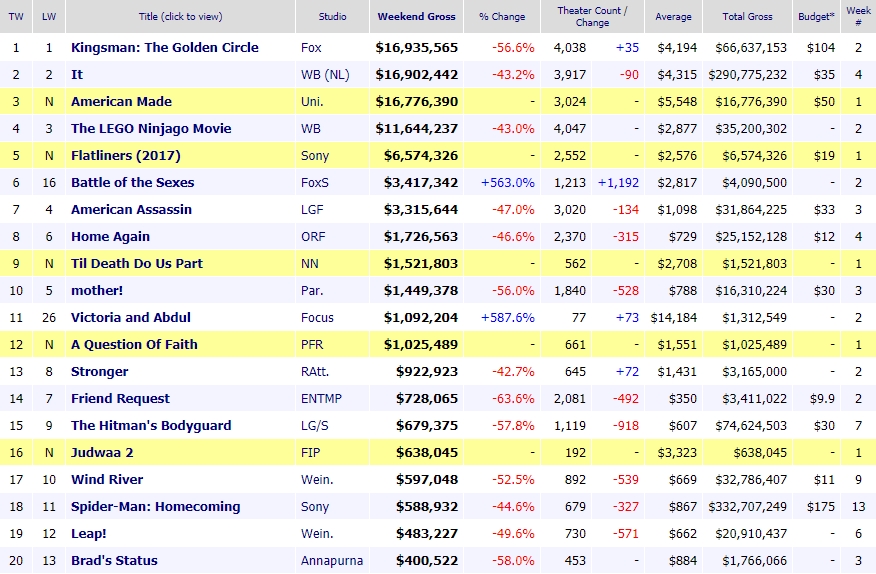Sort table by TW column header
This screenshot has width=876, height=574.
16,17
